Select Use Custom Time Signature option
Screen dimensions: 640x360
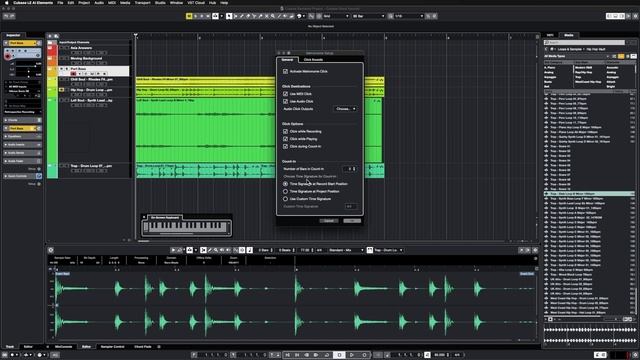[x=285, y=199]
